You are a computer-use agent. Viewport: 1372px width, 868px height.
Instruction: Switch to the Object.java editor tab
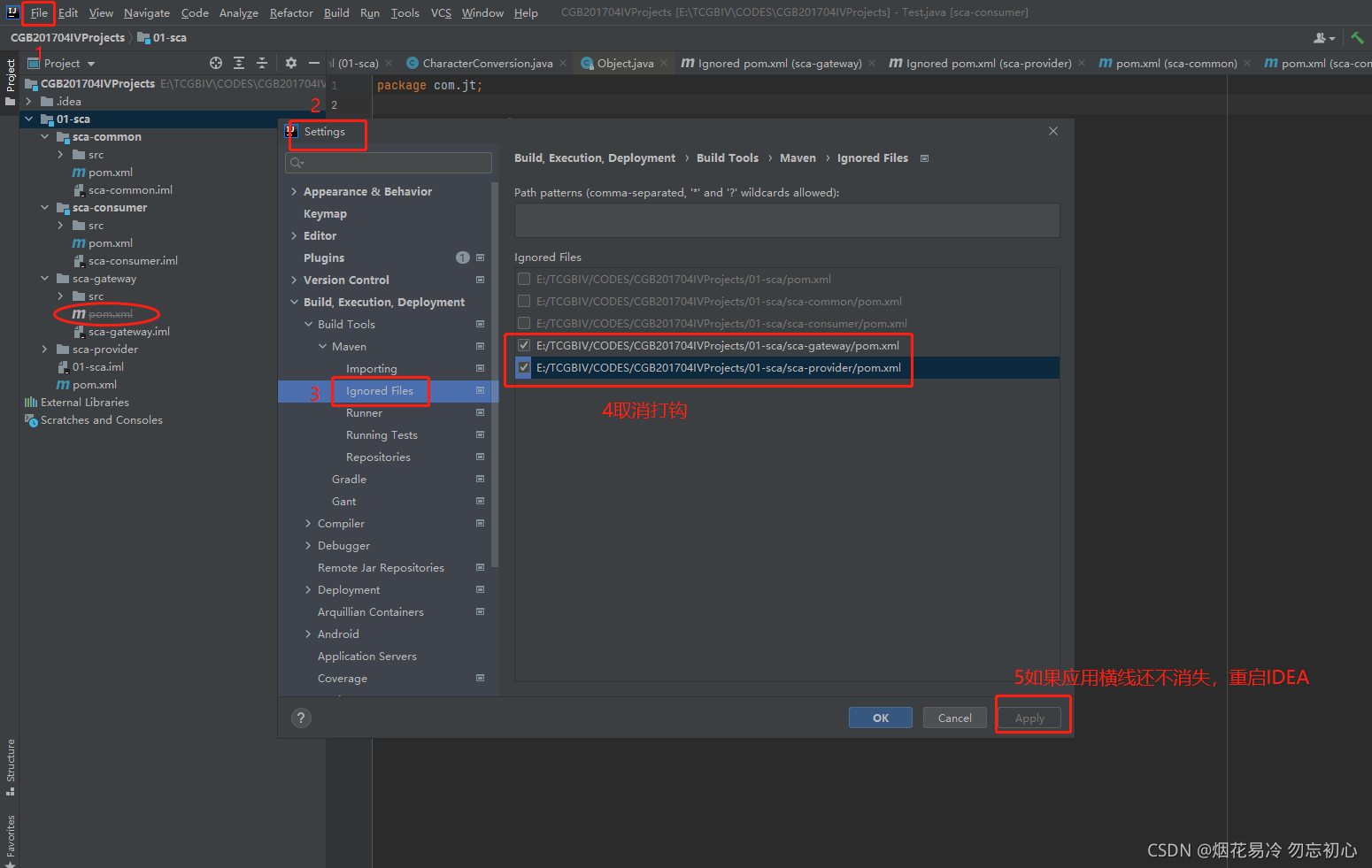tap(624, 64)
